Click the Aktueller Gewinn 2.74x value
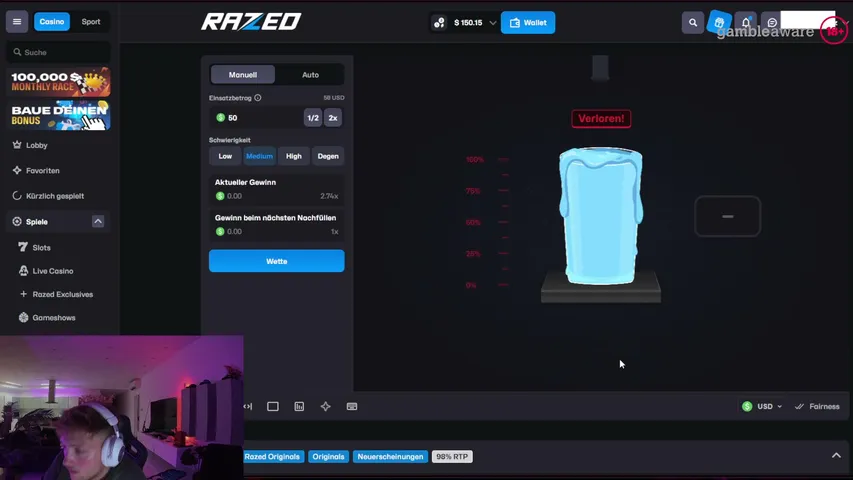Screen dimensions: 853x480 [329, 196]
